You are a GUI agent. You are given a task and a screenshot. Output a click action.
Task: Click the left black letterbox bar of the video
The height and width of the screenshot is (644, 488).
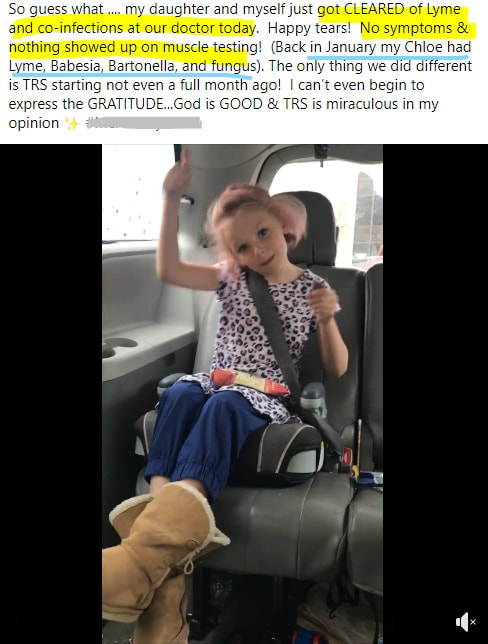51,393
